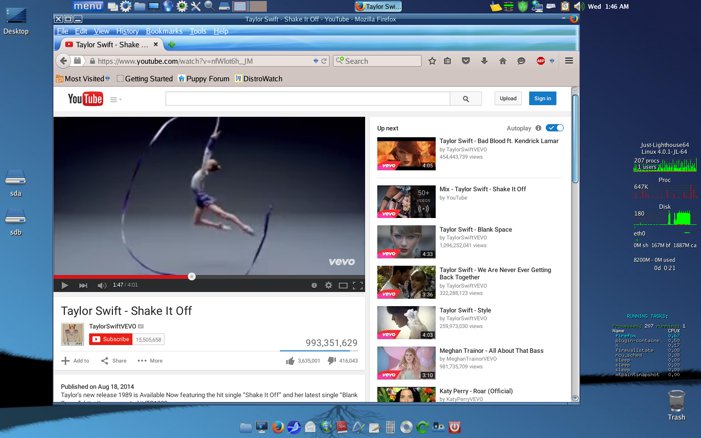Viewport: 701px width, 438px height.
Task: Open player settings gear
Action: click(x=329, y=285)
